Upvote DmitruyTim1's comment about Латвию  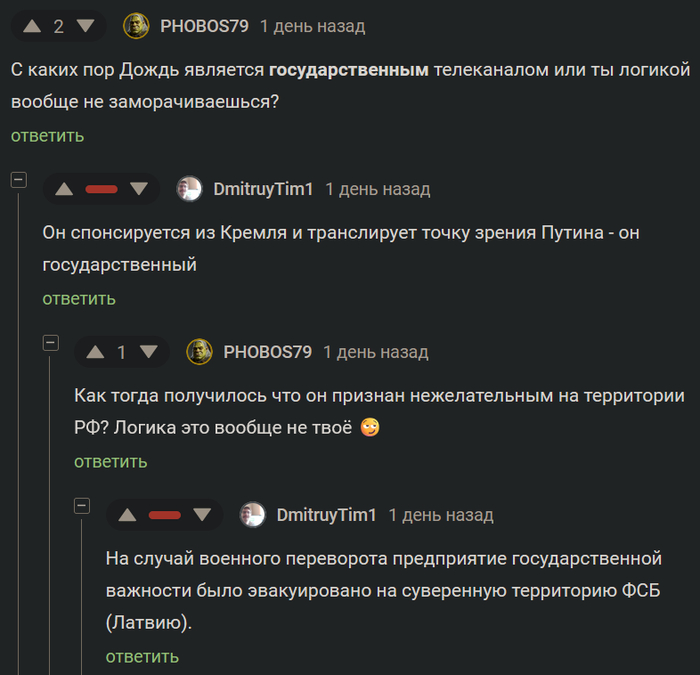click(x=127, y=515)
